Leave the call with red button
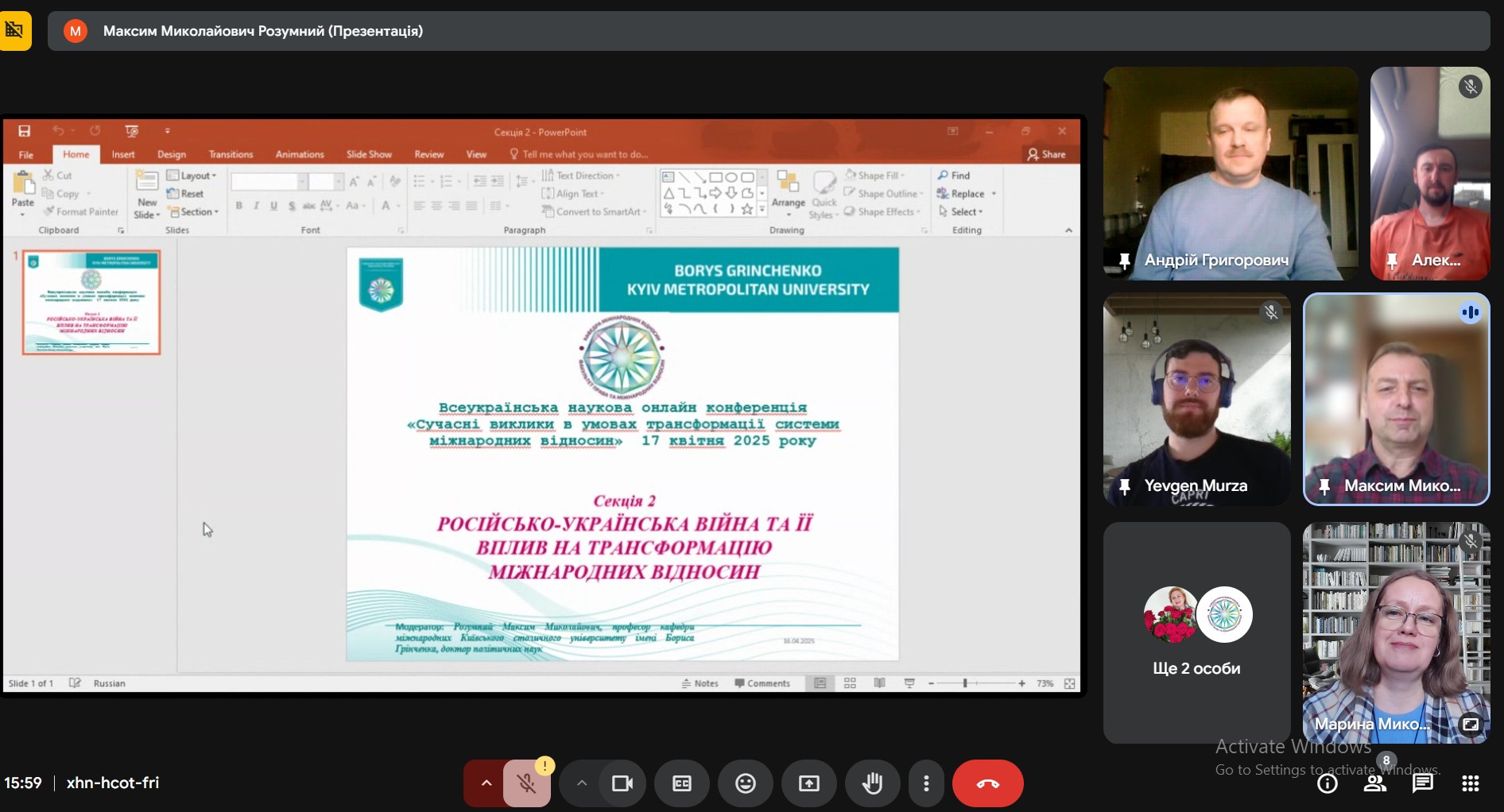1504x812 pixels. click(x=987, y=783)
